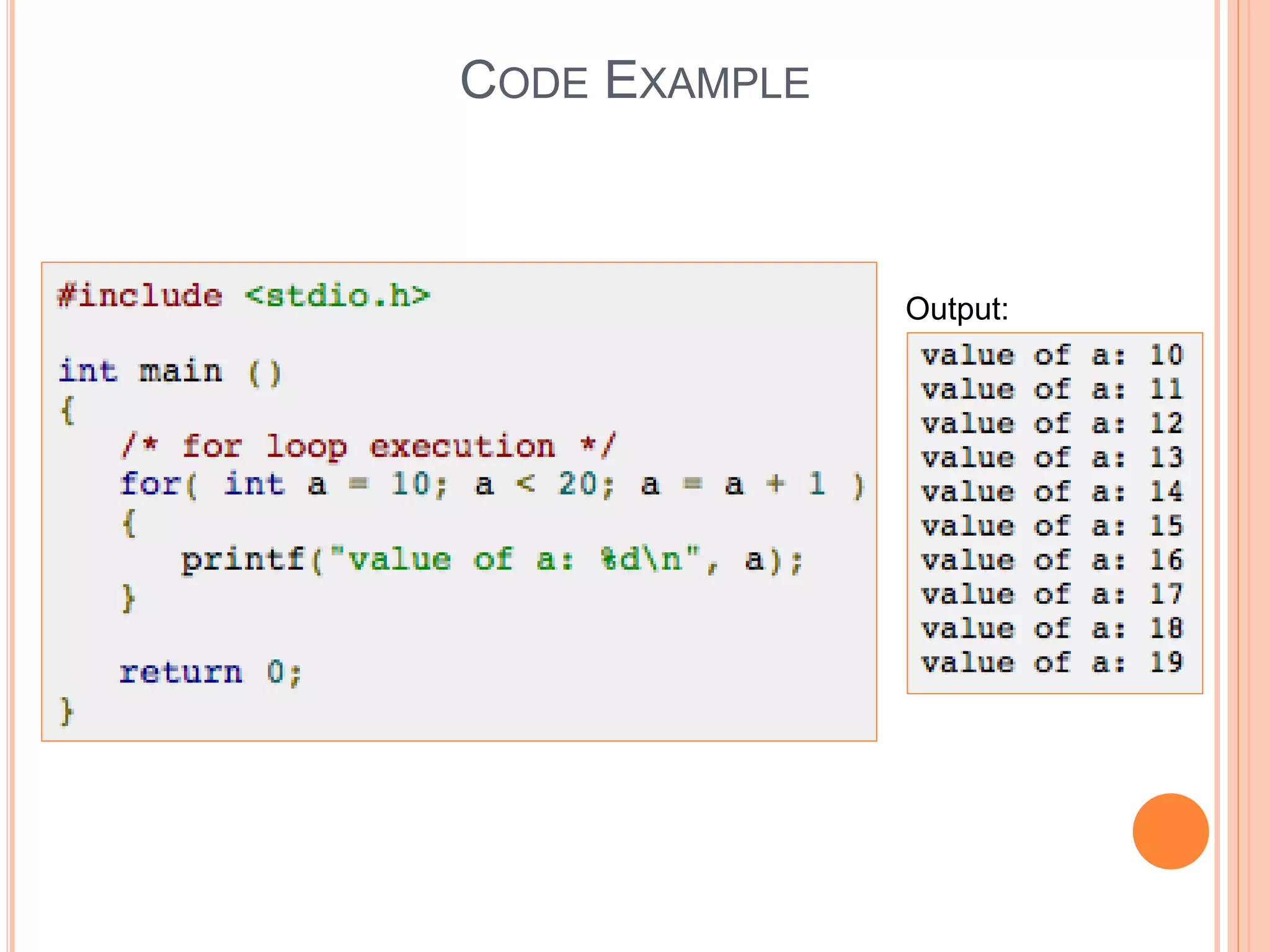Click output line 'value of a: 11'
The width and height of the screenshot is (1270, 952).
[x=1052, y=390]
